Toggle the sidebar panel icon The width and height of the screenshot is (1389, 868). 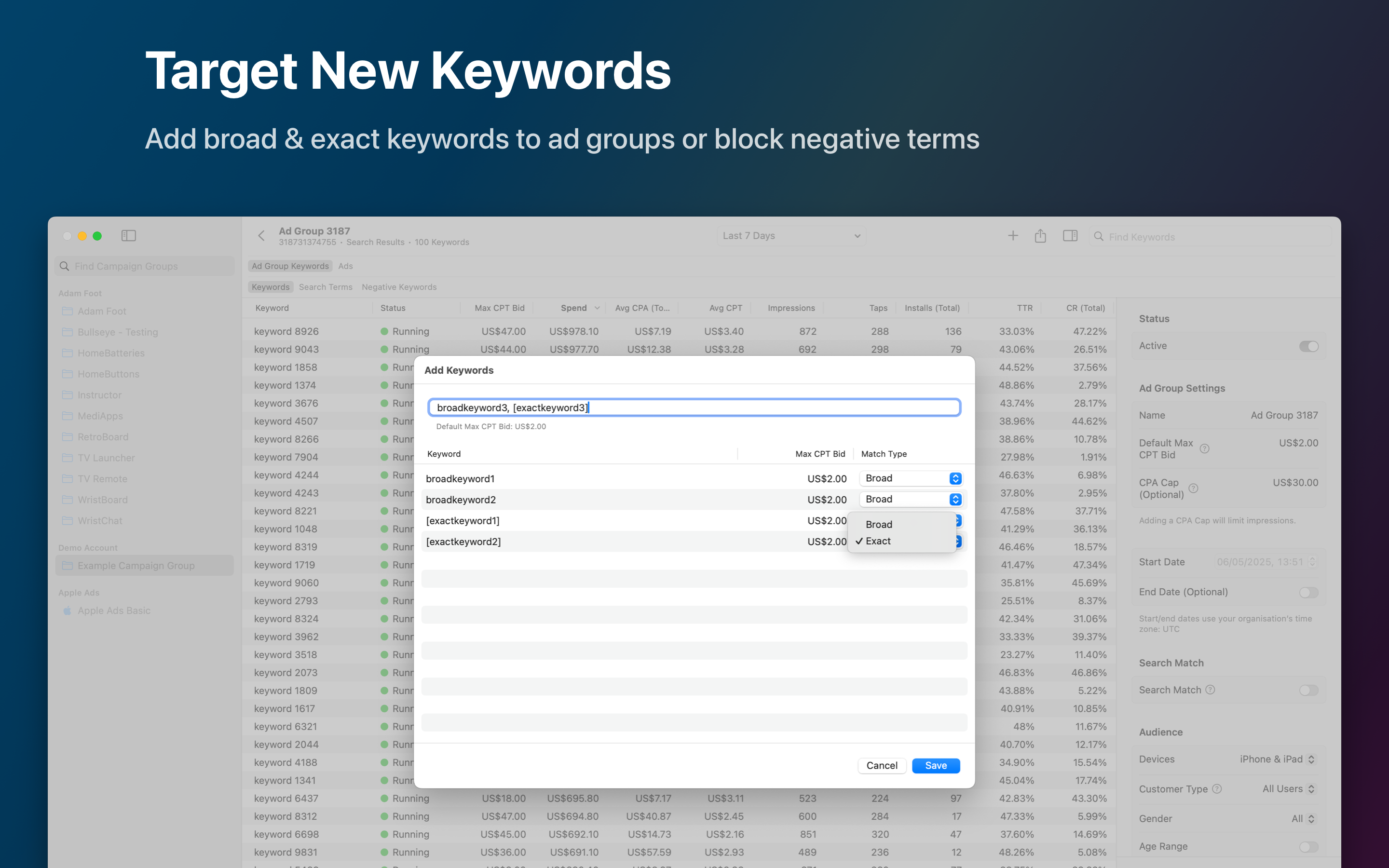click(x=129, y=235)
